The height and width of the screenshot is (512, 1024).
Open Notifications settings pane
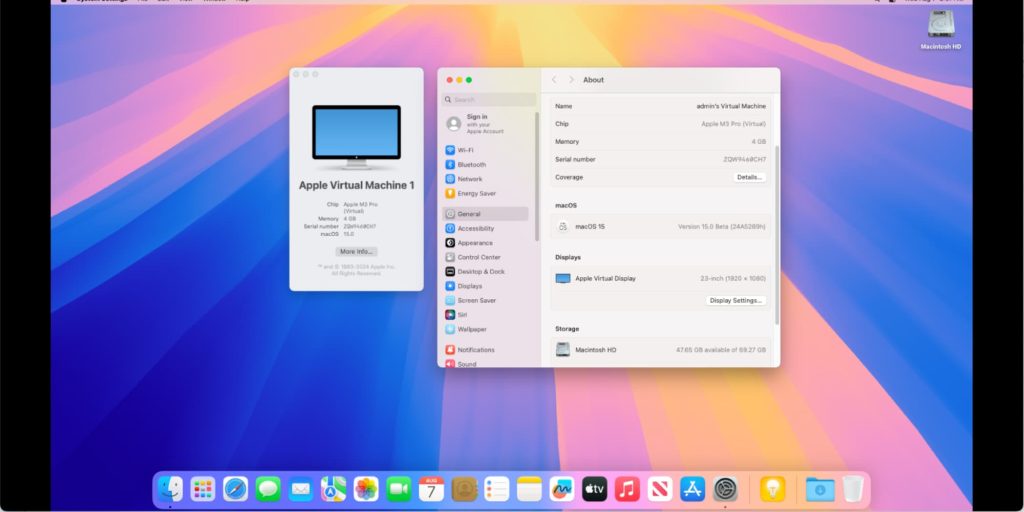pyautogui.click(x=475, y=350)
